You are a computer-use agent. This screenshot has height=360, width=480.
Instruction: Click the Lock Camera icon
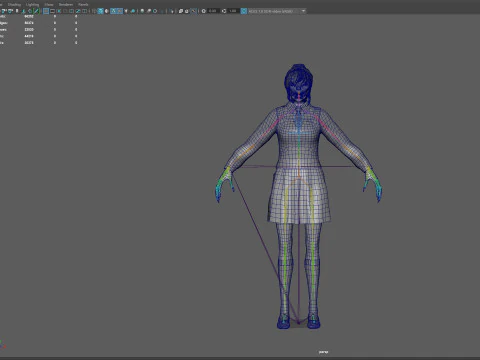point(3,11)
